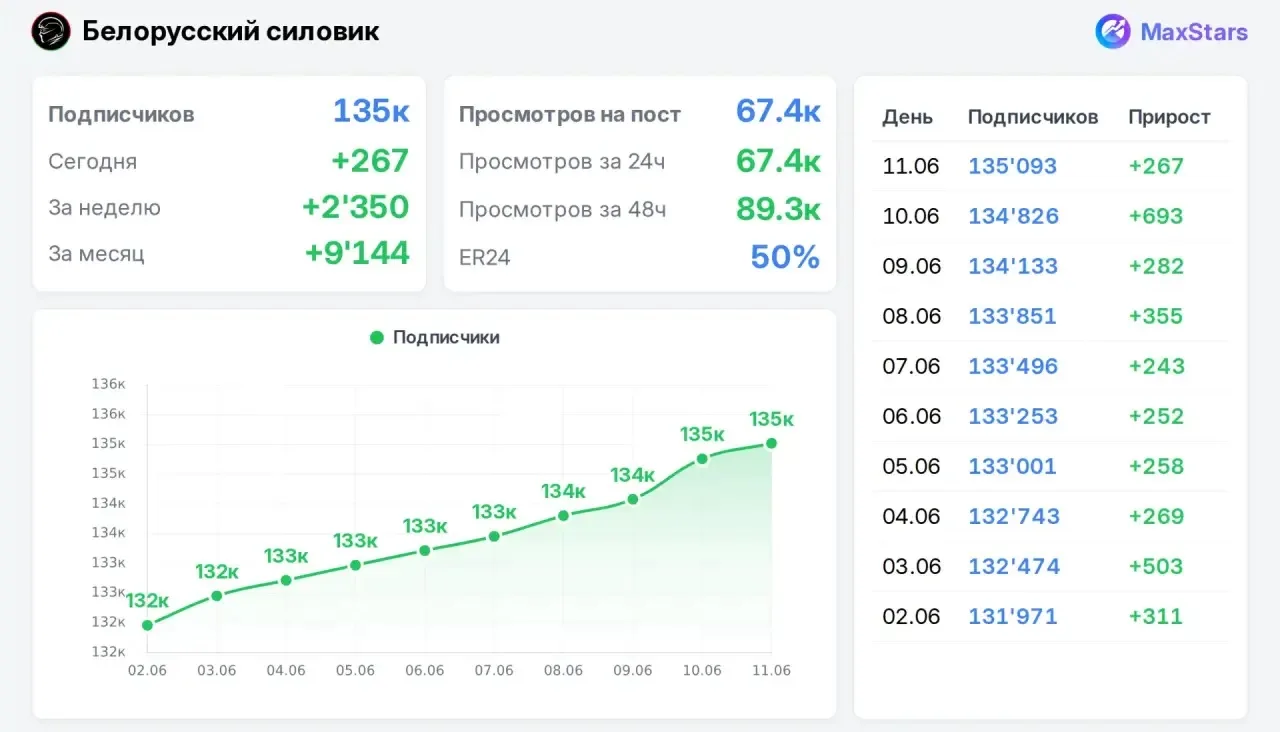Viewport: 1280px width, 732px height.
Task: Click the 05.06 date in table
Action: pos(911,466)
